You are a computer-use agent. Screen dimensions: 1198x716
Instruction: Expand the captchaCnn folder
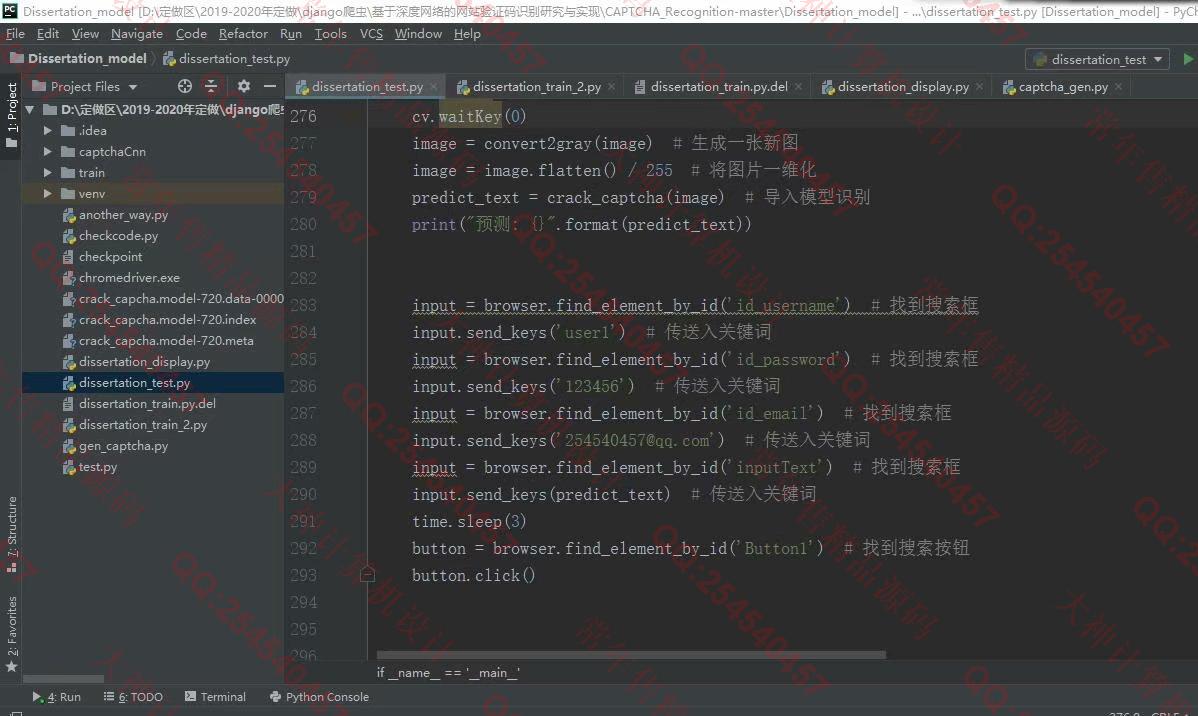coord(47,152)
